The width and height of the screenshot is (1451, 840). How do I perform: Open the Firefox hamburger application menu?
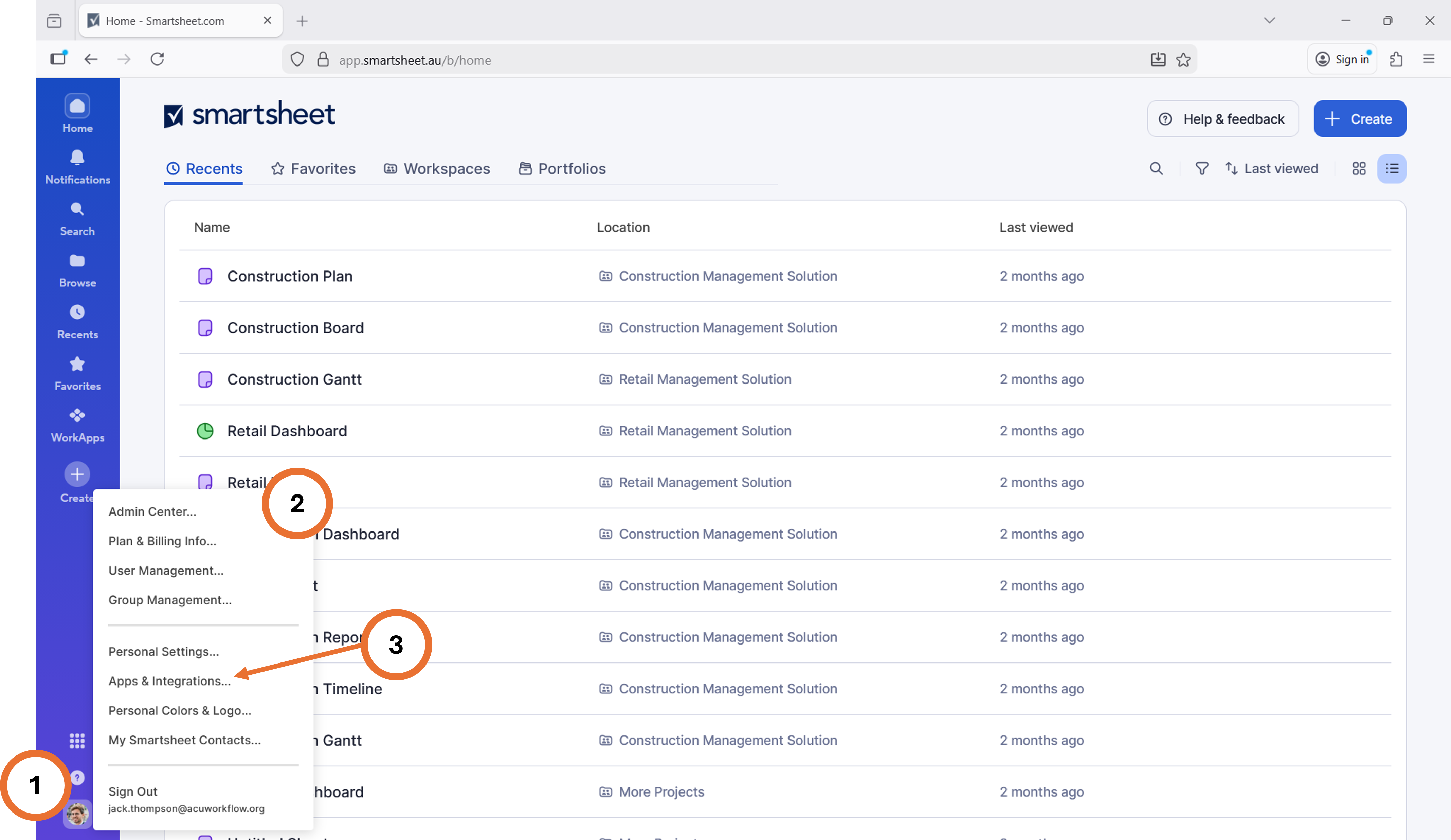coord(1429,59)
